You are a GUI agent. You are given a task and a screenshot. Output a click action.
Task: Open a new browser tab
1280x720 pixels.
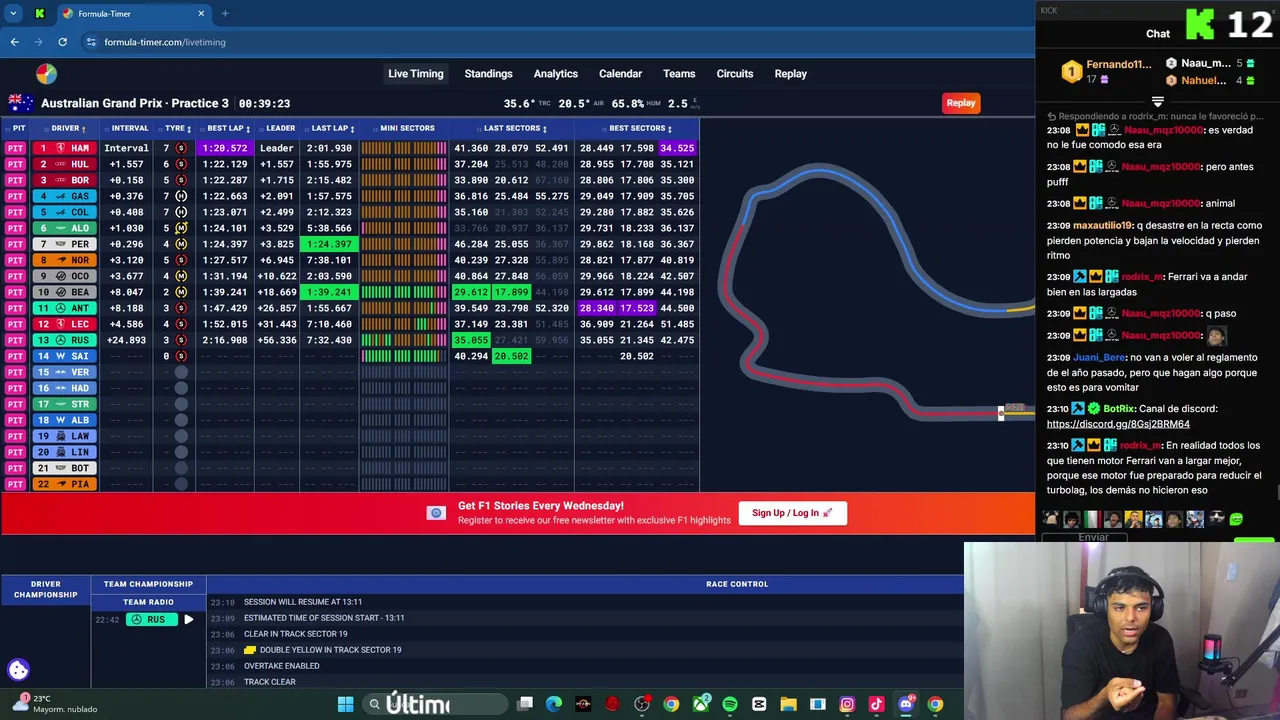coord(225,14)
